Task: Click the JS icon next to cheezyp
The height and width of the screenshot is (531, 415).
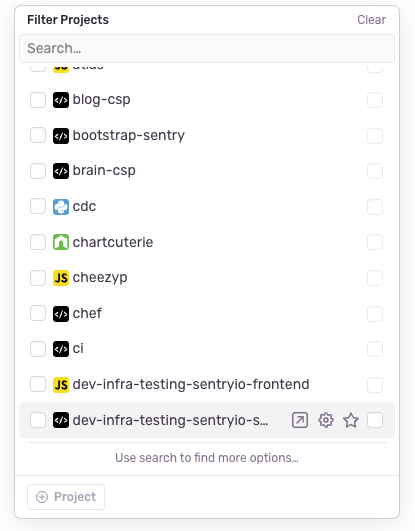Action: click(61, 278)
